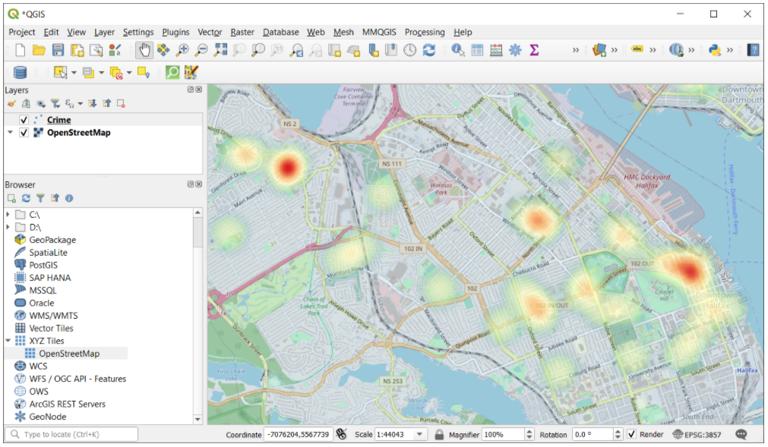
Task: Open the Python console icon
Action: (714, 50)
